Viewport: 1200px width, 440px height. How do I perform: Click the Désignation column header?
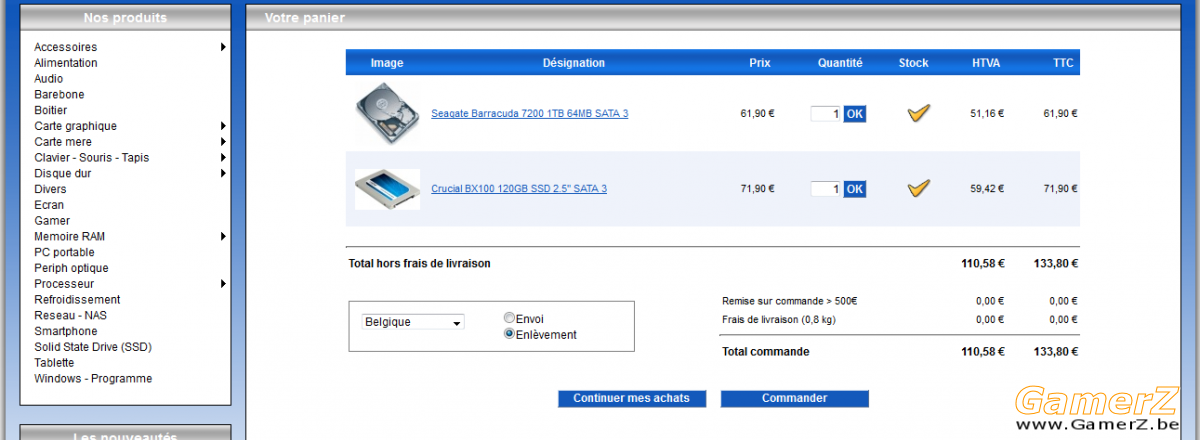coord(574,63)
